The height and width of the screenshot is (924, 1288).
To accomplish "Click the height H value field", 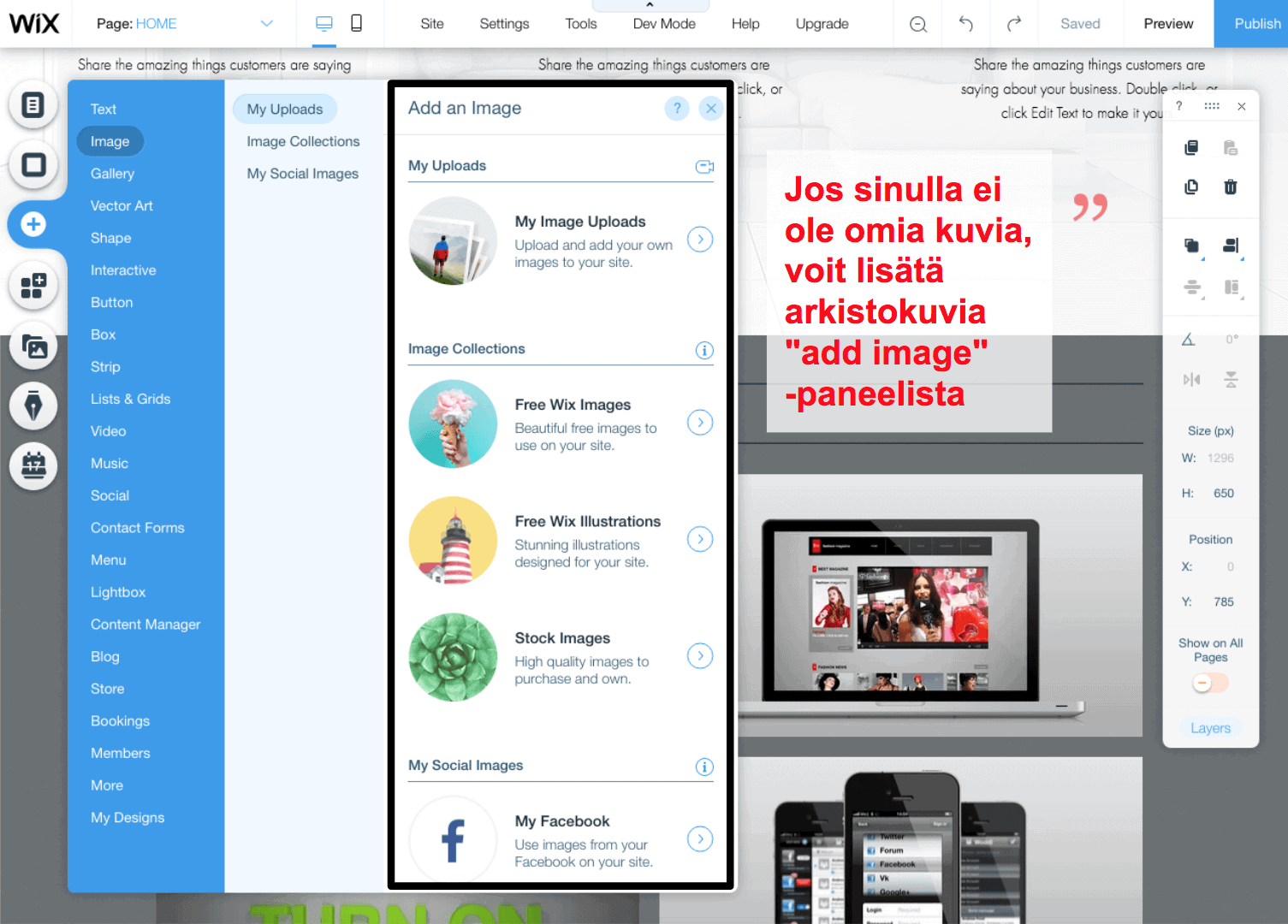I will coord(1223,494).
